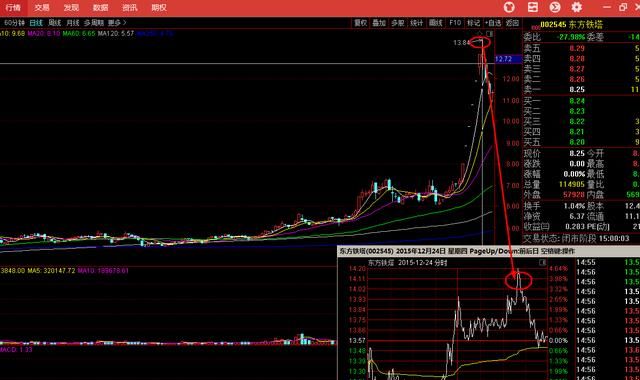Click the MA5: 320147.72 volume label
Screen dimensions: 640x380
51,271
